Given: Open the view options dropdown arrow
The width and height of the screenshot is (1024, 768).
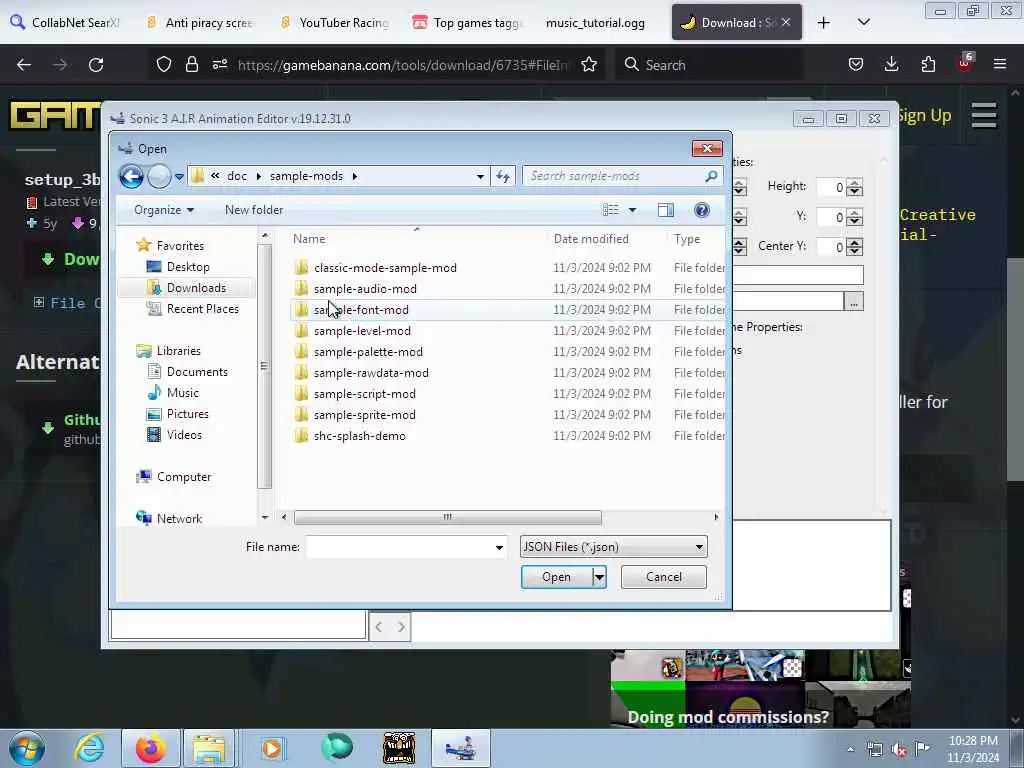Looking at the screenshot, I should 632,210.
